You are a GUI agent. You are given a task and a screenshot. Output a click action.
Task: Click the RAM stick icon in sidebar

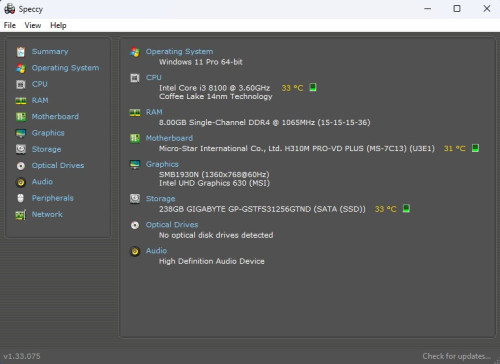21,101
